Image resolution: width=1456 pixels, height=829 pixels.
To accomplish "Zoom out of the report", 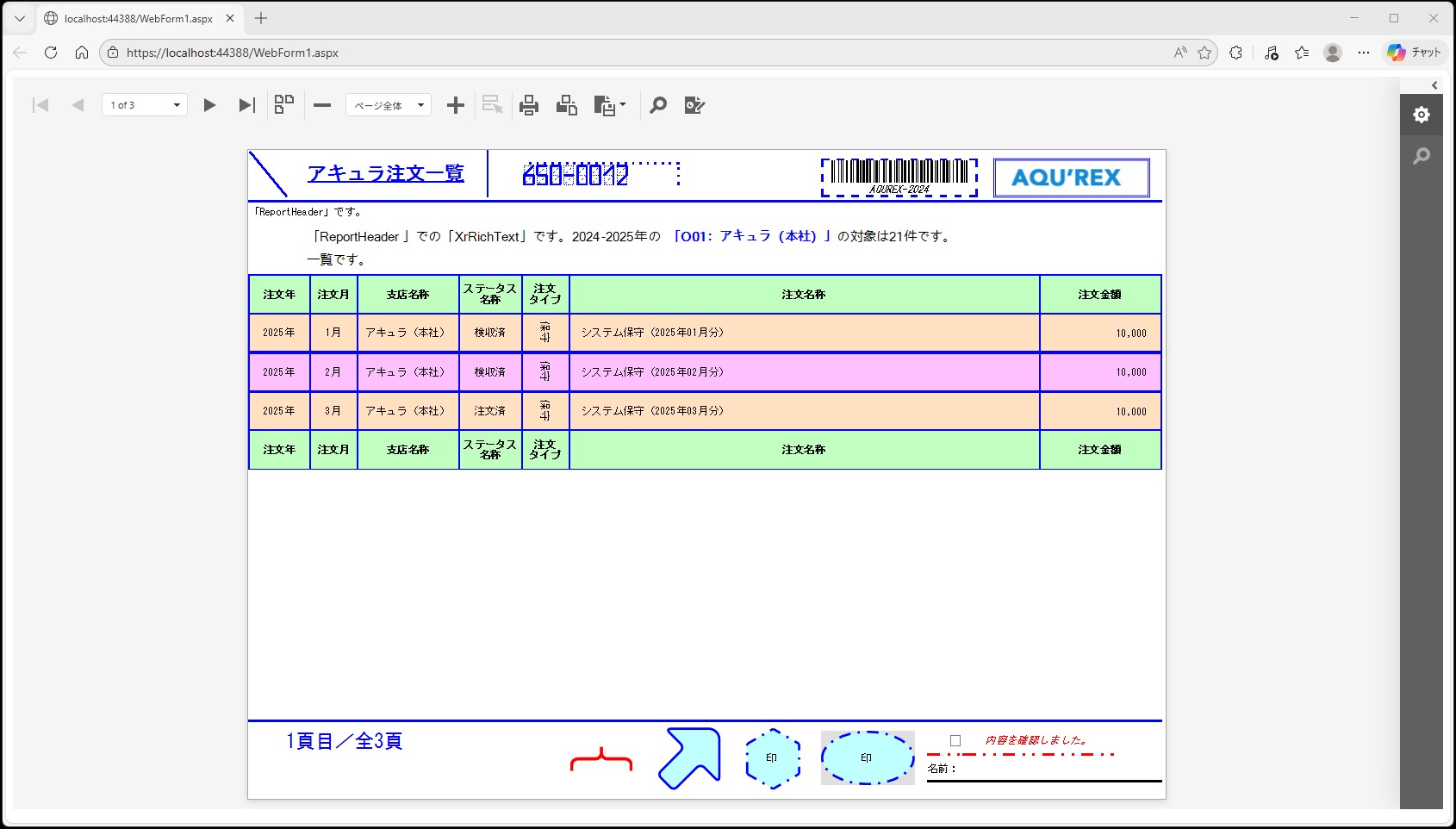I will pos(322,105).
